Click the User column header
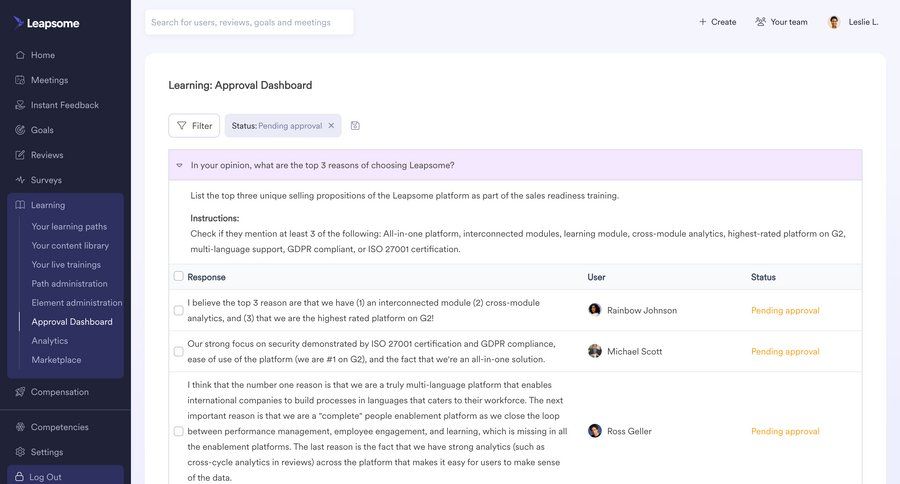Viewport: 900px width, 484px height. (x=596, y=277)
